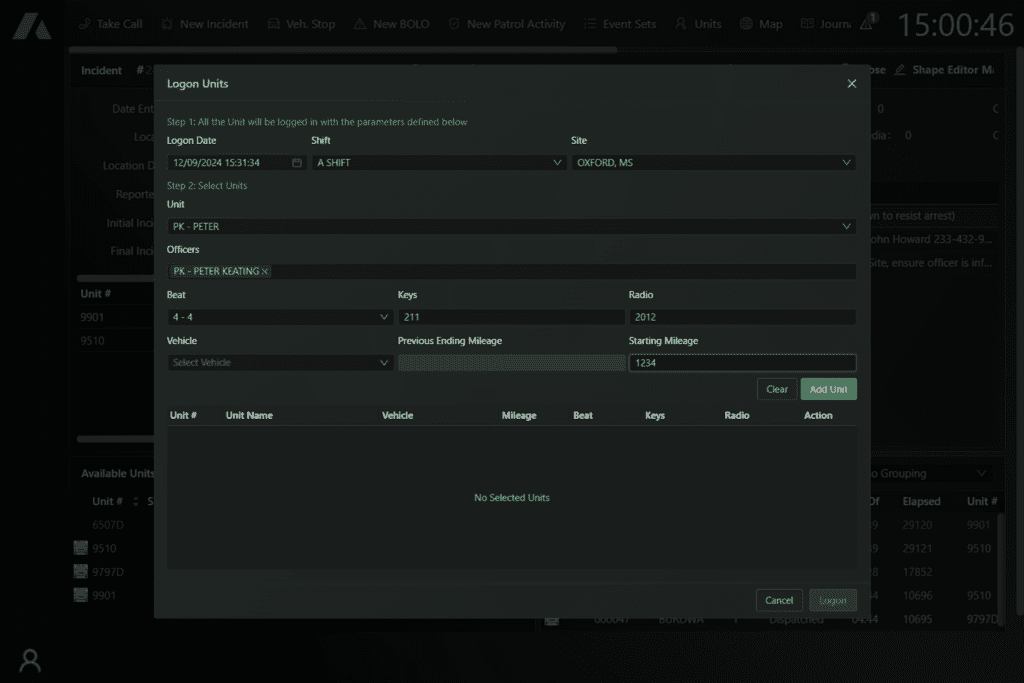Click the unit status icon beside 9797D
Image resolution: width=1024 pixels, height=683 pixels.
81,571
